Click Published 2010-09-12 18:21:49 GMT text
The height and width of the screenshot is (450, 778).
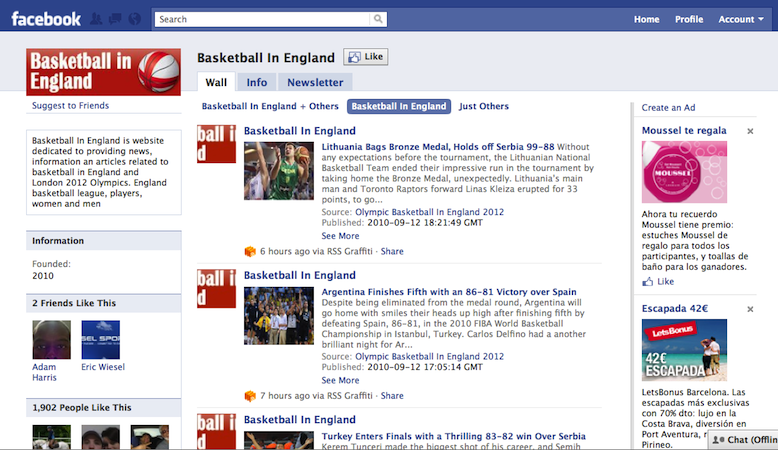coord(402,222)
